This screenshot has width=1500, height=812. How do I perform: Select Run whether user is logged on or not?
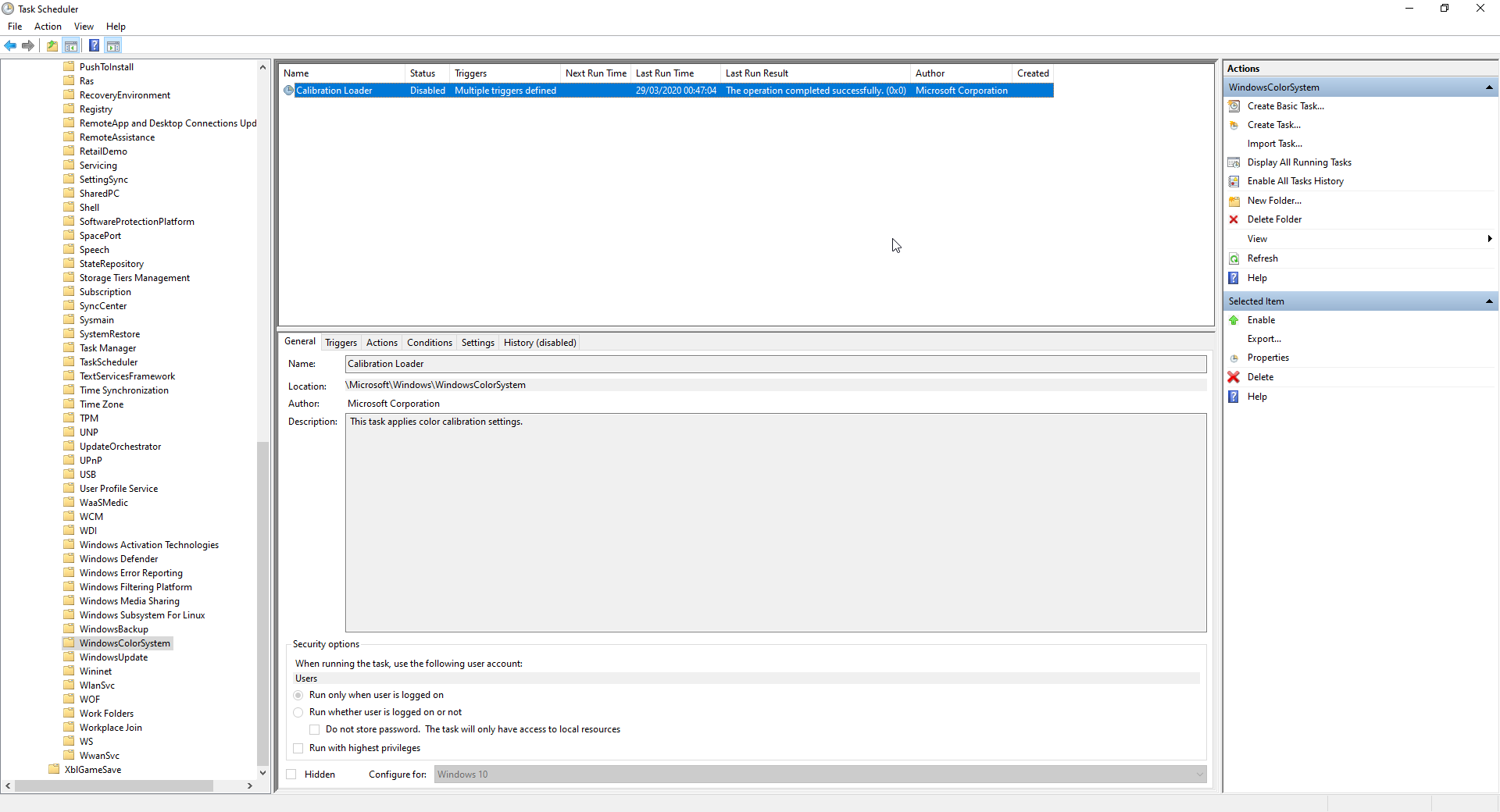tap(298, 712)
